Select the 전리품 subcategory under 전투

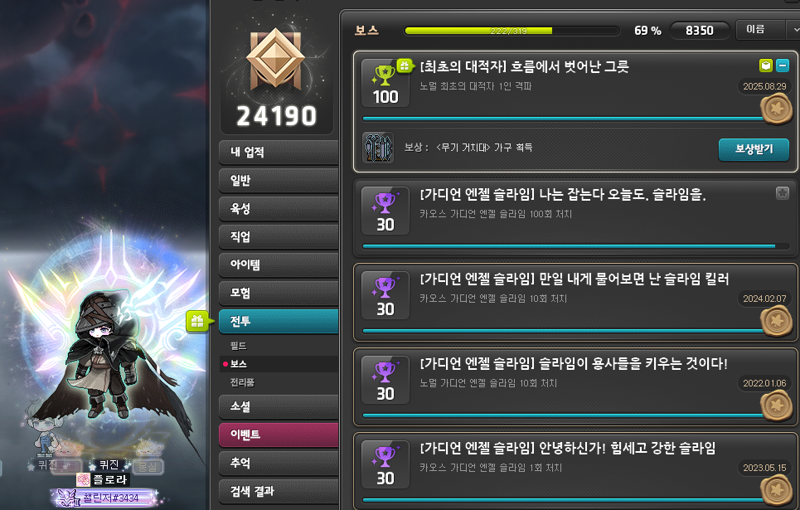pos(242,382)
